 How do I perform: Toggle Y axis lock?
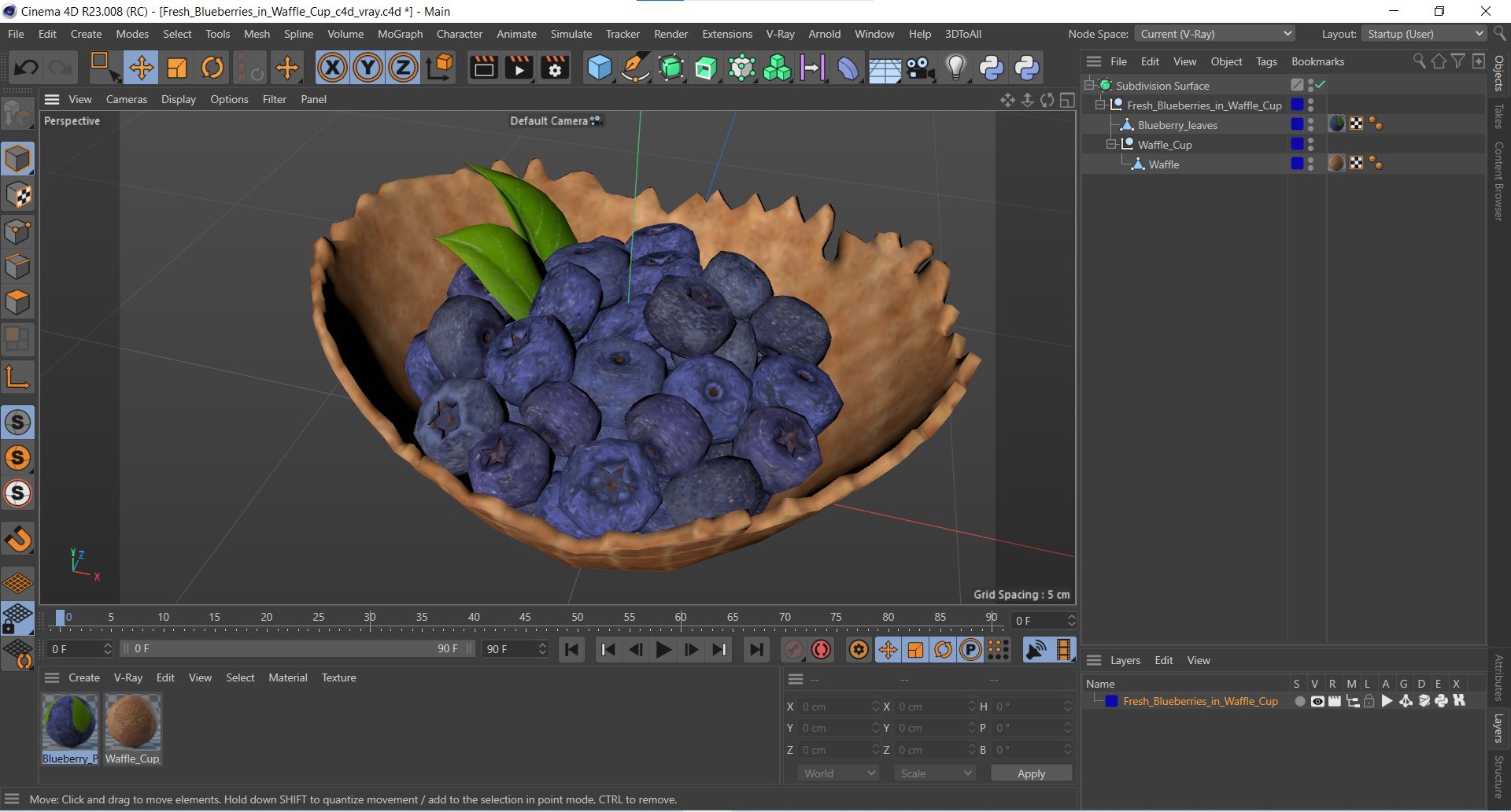[368, 68]
